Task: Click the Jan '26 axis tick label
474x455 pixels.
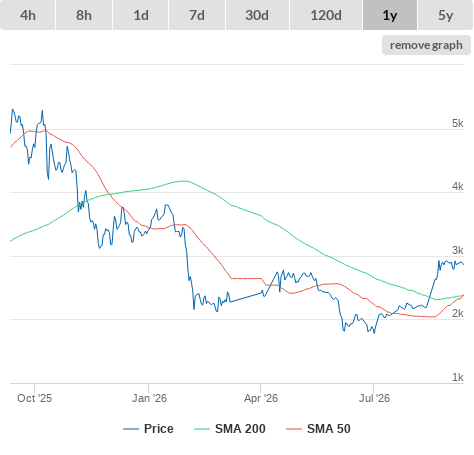Action: tap(149, 398)
